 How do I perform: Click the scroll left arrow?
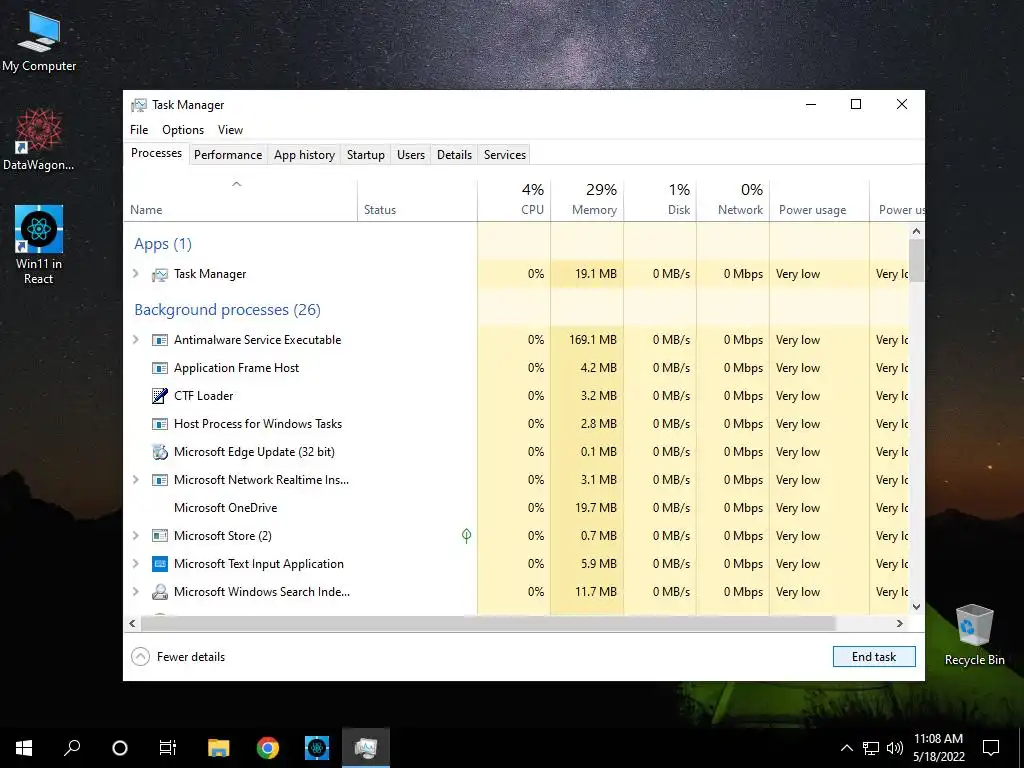(133, 624)
